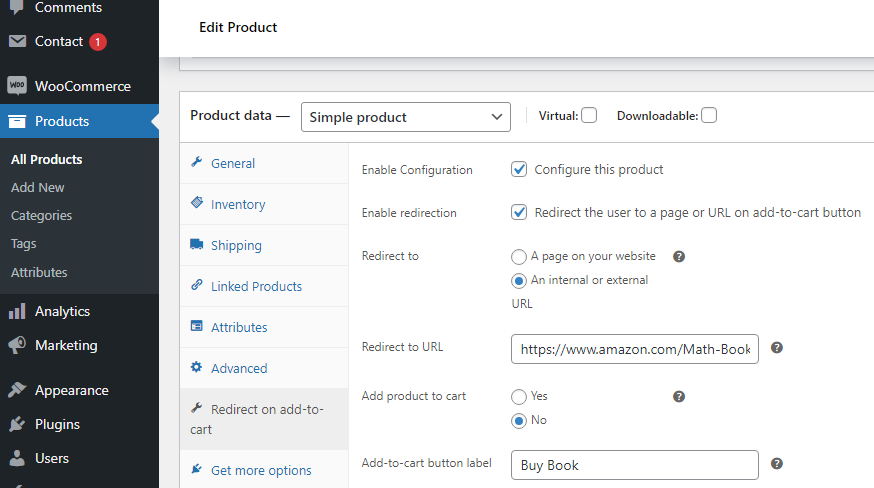Toggle the Downloadable checkbox
874x488 pixels.
pos(709,115)
